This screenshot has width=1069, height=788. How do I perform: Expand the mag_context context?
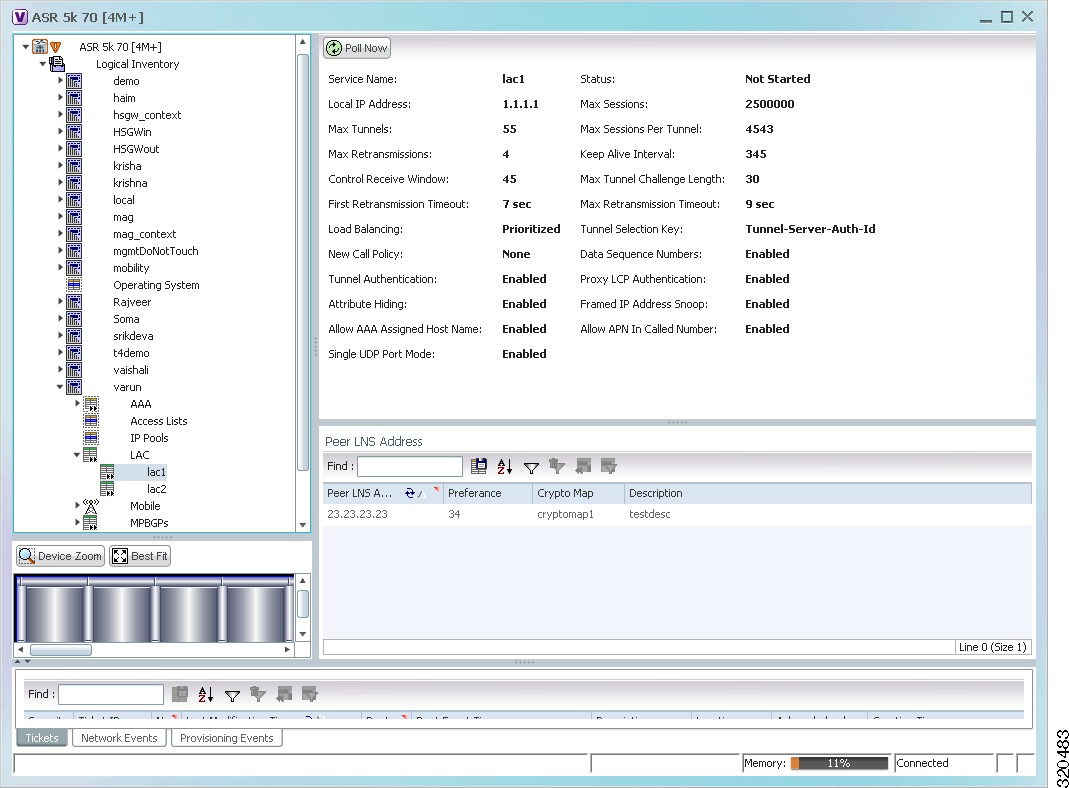(60, 234)
